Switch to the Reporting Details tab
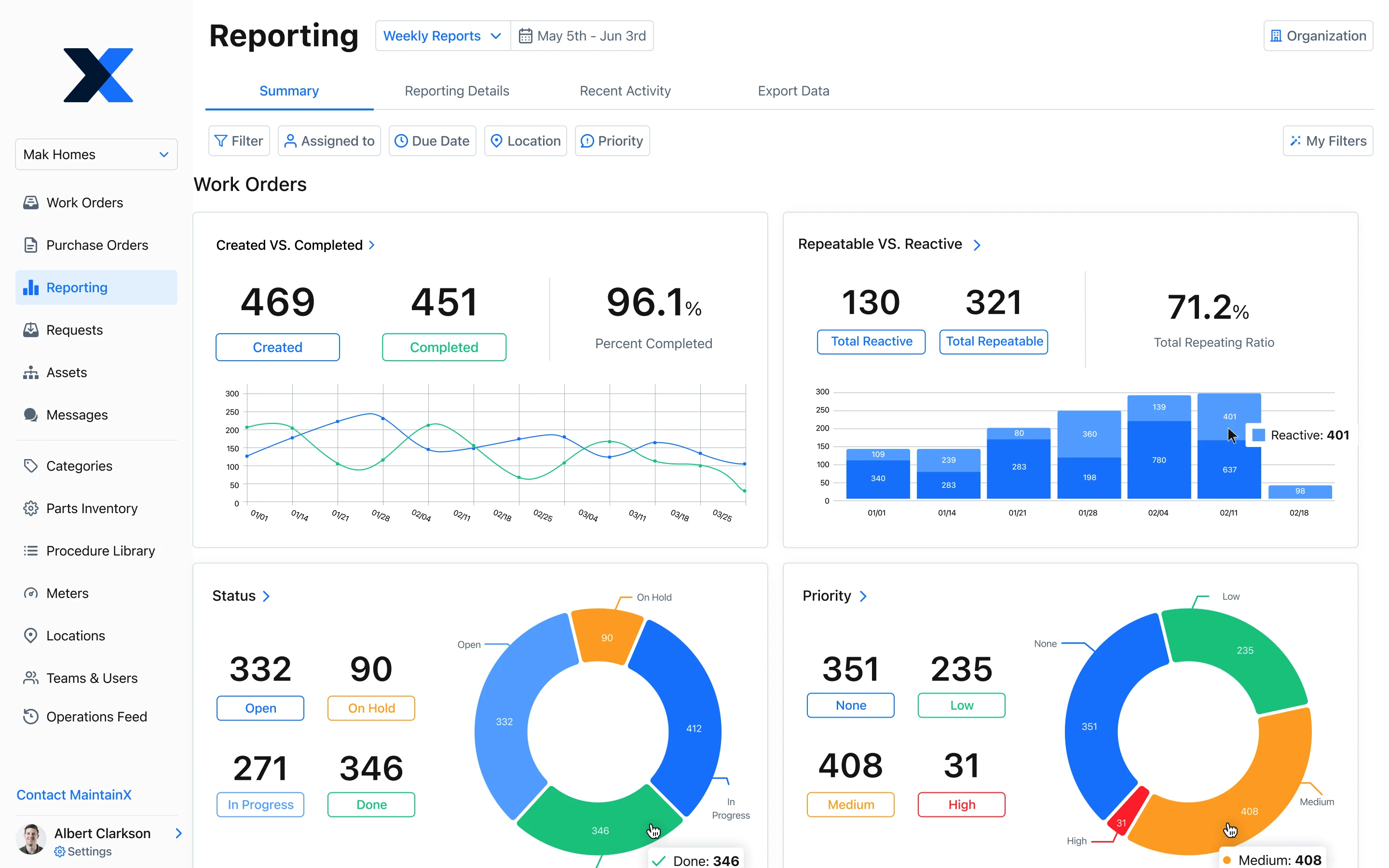Viewport: 1389px width, 868px height. (456, 91)
